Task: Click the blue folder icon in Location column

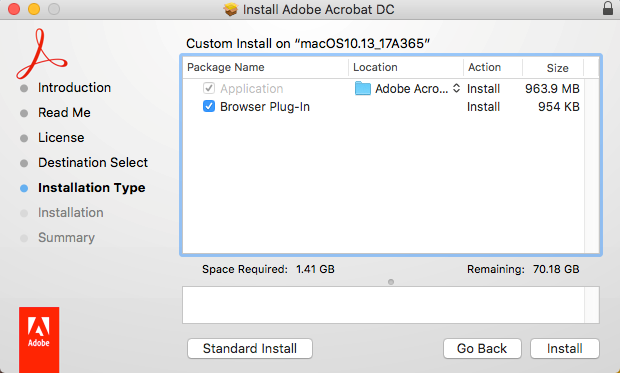Action: pyautogui.click(x=363, y=88)
